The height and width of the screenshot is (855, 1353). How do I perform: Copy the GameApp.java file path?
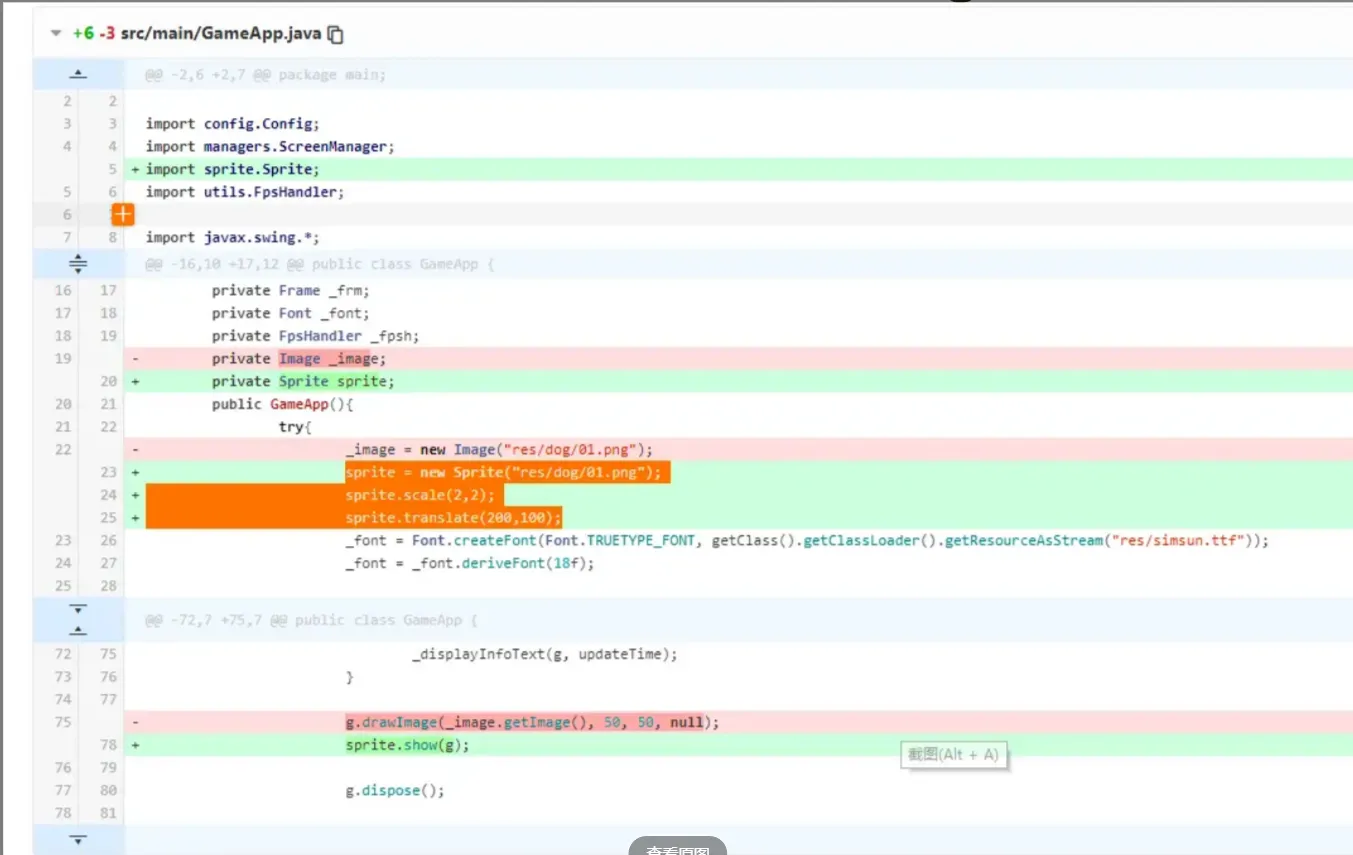[x=336, y=34]
